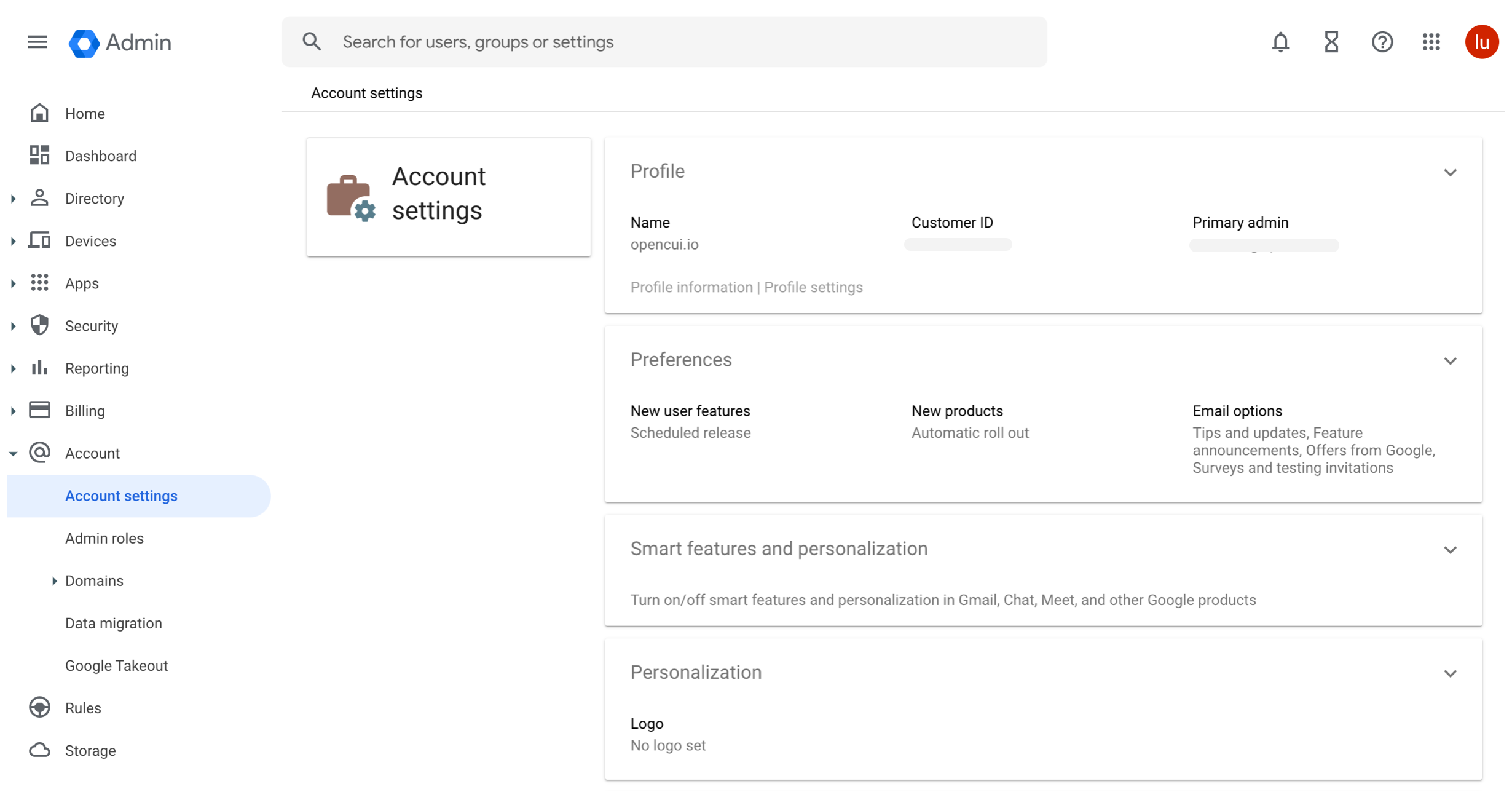Screen dimensions: 1512x808
Task: Open the main navigation hamburger menu
Action: pyautogui.click(x=37, y=42)
